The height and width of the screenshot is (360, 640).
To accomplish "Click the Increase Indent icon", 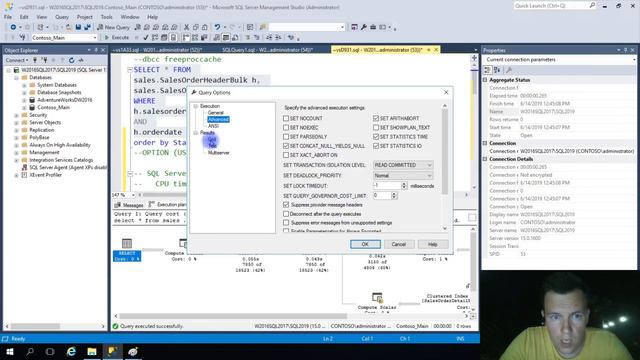I will (278, 38).
